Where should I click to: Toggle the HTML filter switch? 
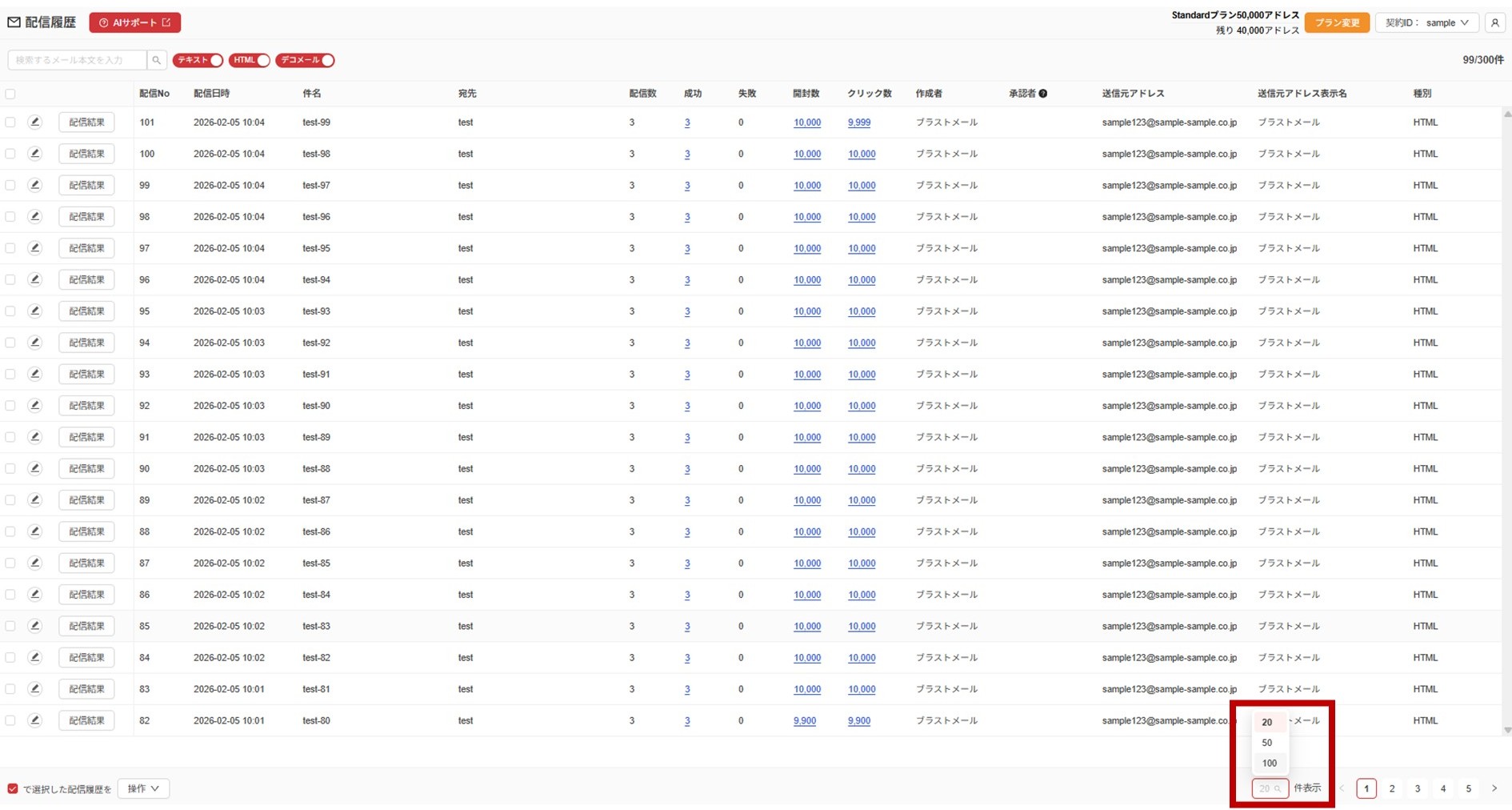(x=249, y=60)
